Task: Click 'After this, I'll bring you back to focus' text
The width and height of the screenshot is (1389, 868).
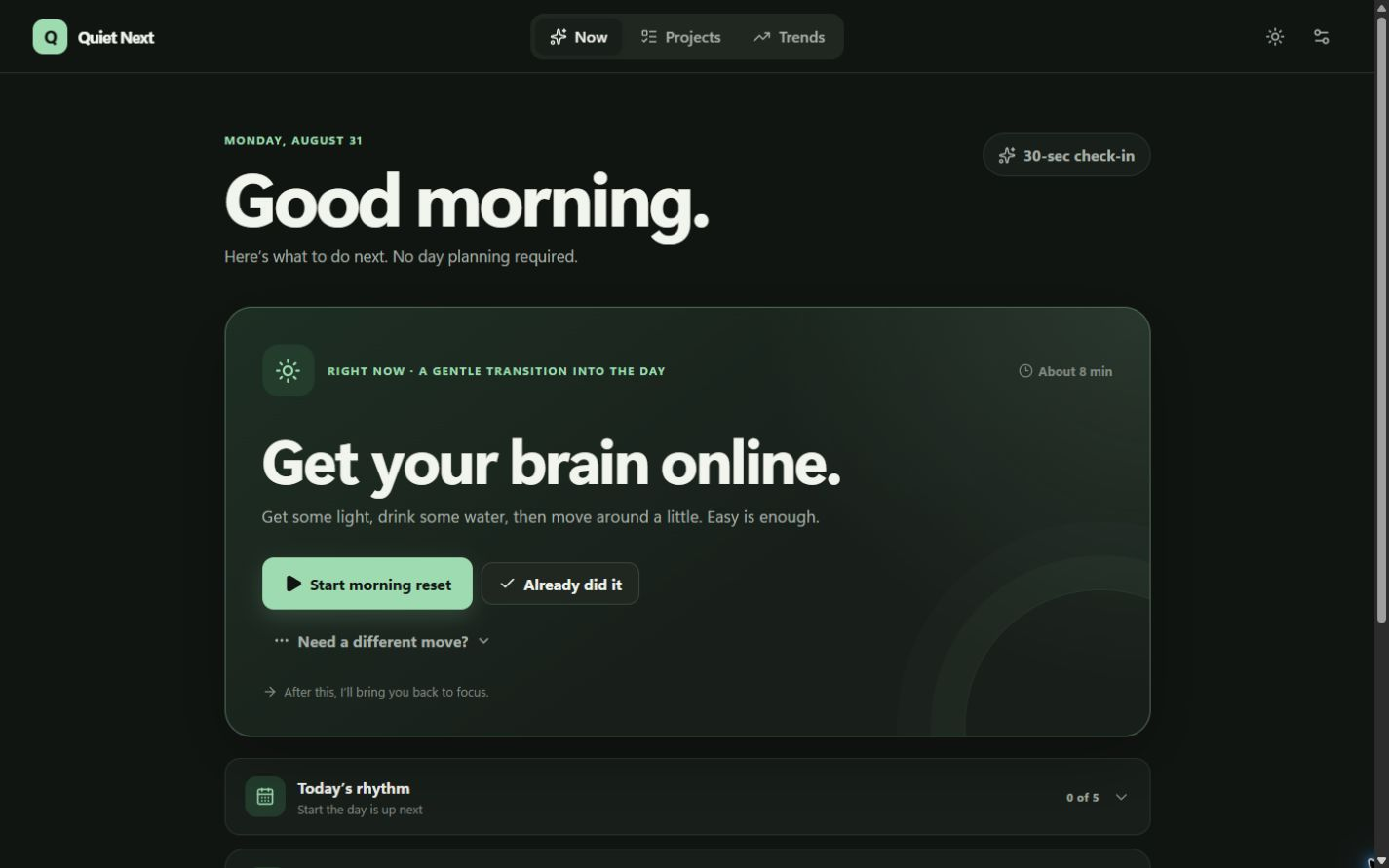Action: click(386, 692)
